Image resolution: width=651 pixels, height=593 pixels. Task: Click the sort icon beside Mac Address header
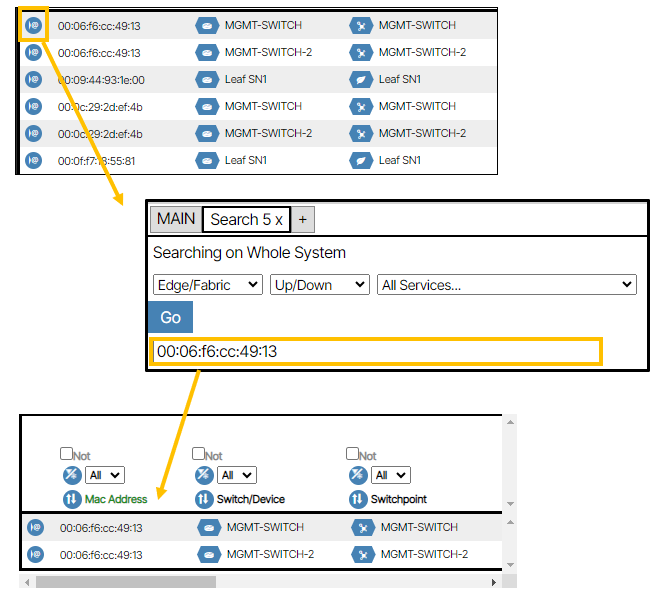[x=71, y=499]
